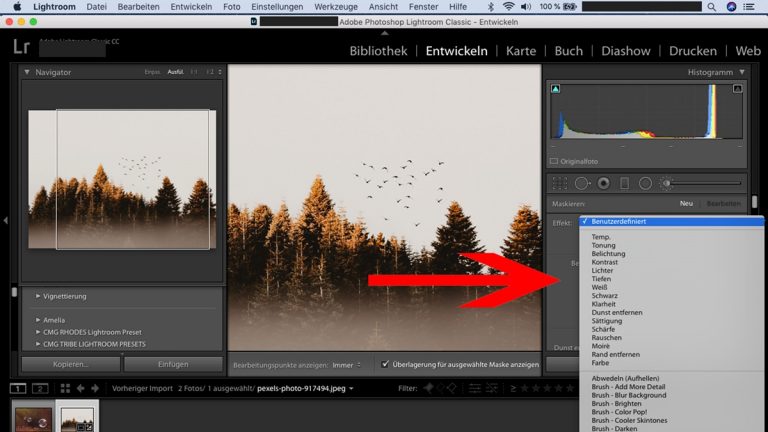Uncheck Überlagerung für ausgewählte Maske anzeigen
The image size is (768, 432).
tap(385, 364)
